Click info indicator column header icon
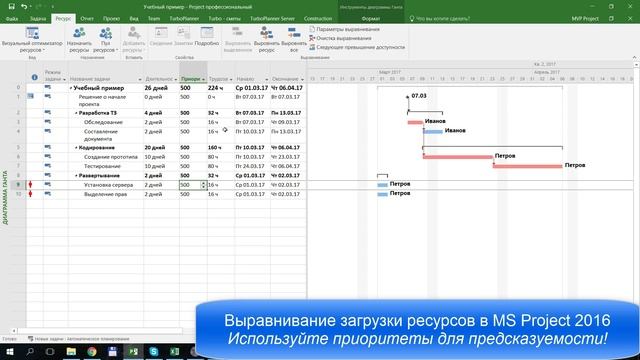The image size is (640, 360). tap(35, 77)
